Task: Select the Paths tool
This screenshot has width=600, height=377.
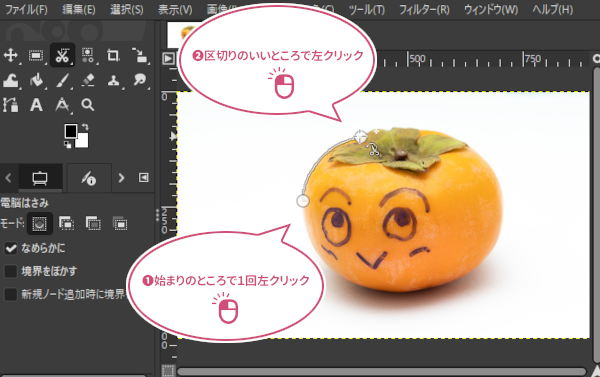Action: (x=10, y=105)
